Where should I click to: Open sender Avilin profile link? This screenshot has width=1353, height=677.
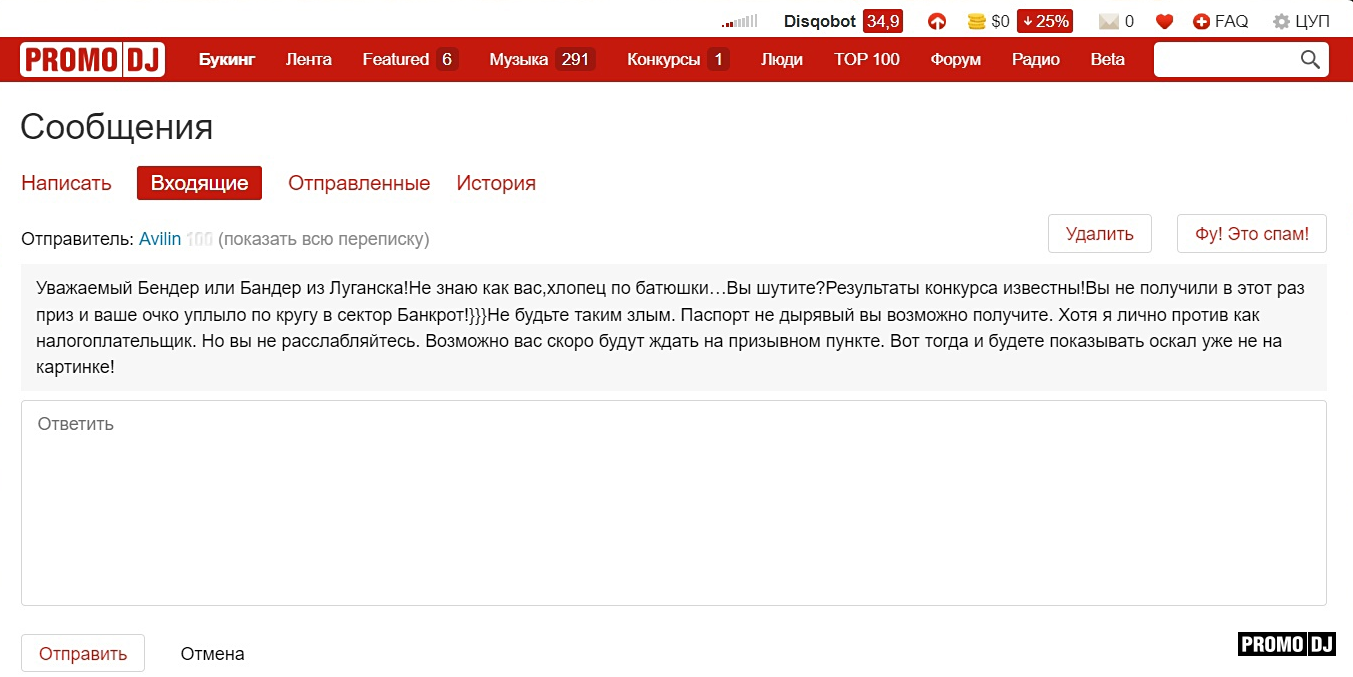coord(160,239)
